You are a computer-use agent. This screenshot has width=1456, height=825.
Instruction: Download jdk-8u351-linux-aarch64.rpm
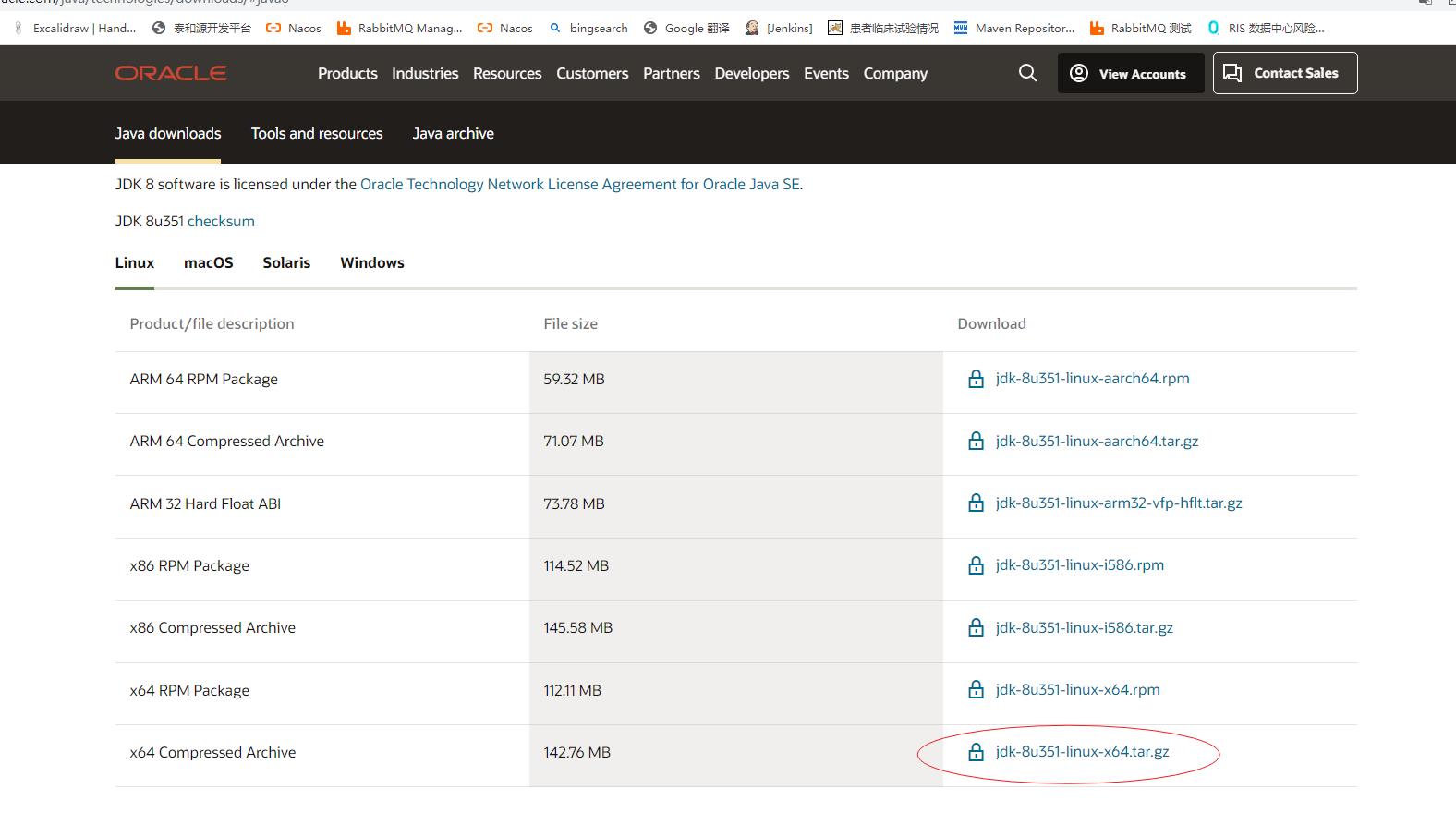click(1092, 378)
